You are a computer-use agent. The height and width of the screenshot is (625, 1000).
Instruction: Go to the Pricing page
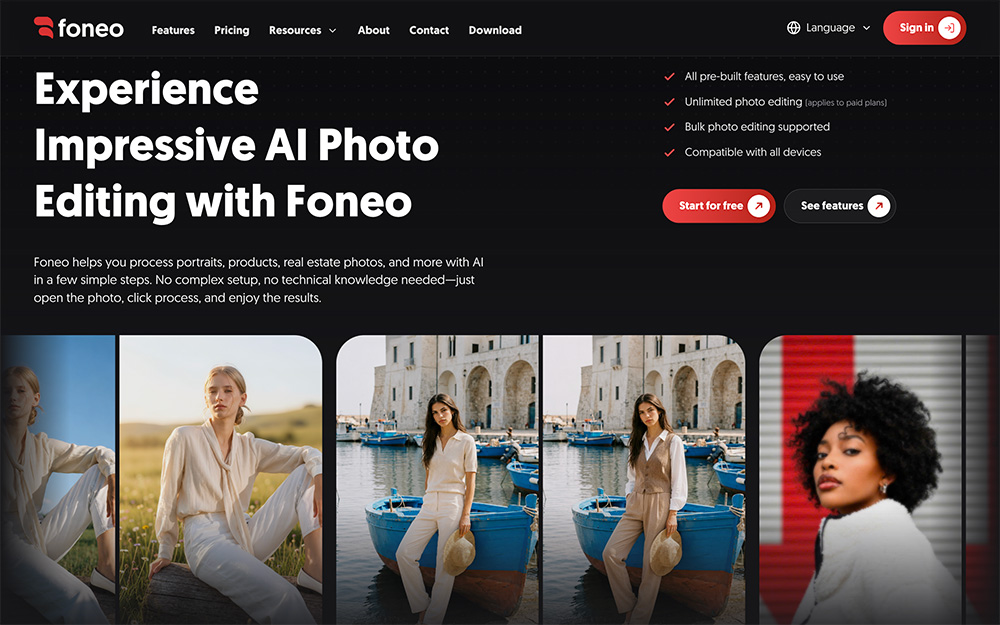point(232,30)
